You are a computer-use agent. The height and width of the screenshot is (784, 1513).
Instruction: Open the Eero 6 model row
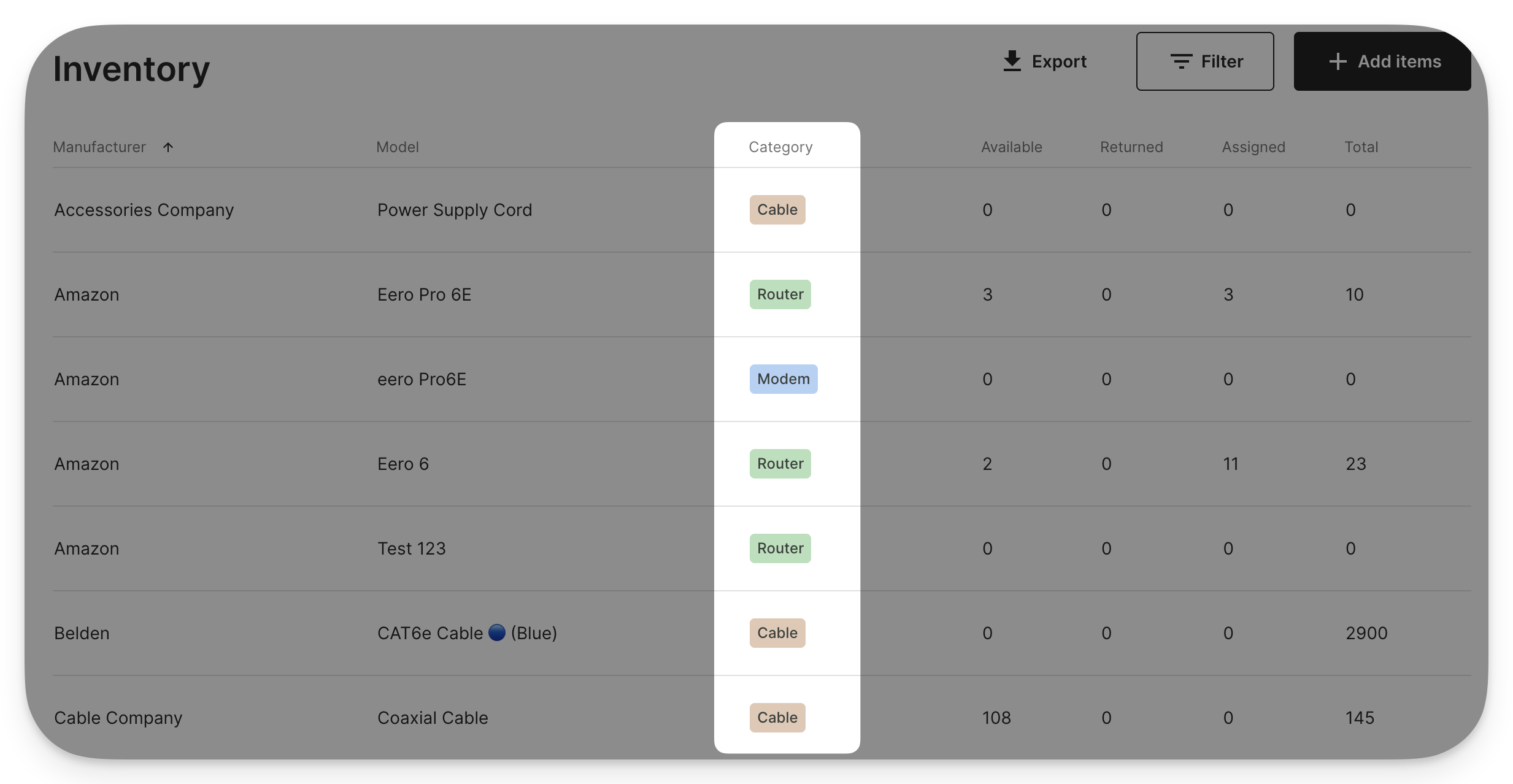click(402, 464)
